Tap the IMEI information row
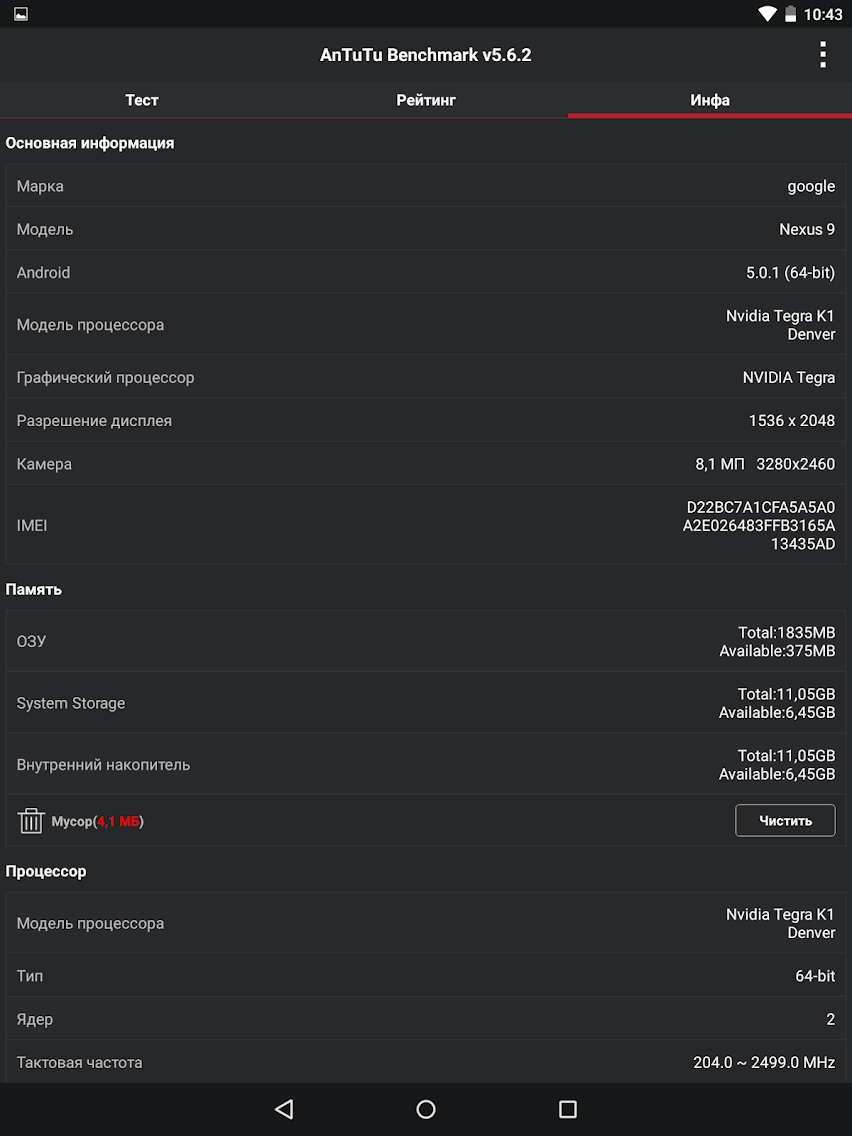The width and height of the screenshot is (852, 1136). pos(426,525)
